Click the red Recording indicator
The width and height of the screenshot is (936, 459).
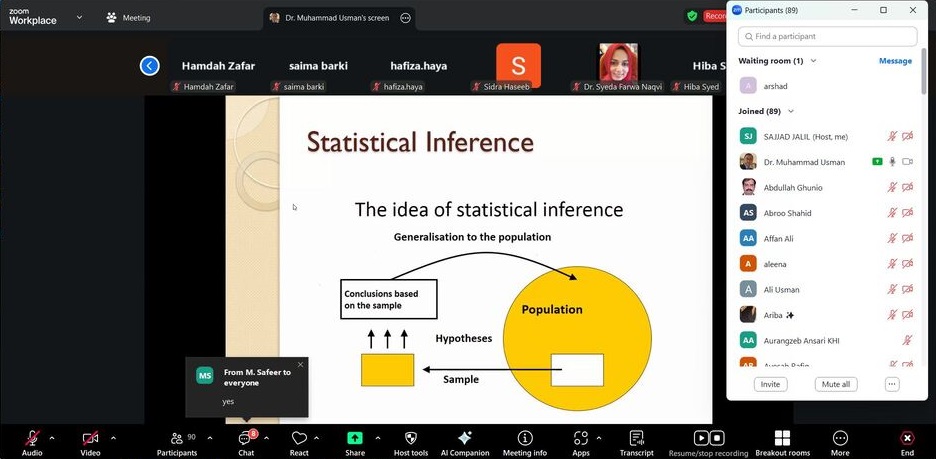(715, 16)
